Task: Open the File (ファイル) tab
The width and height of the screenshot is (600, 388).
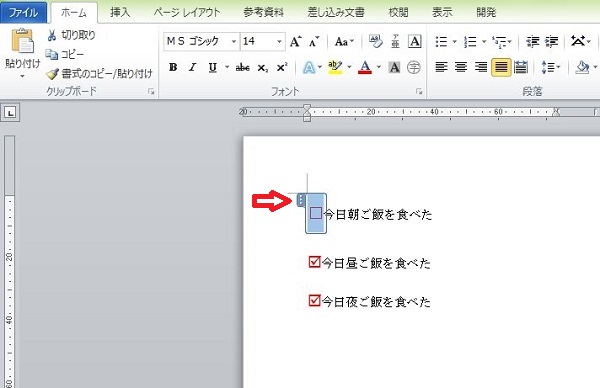Action: [23, 12]
